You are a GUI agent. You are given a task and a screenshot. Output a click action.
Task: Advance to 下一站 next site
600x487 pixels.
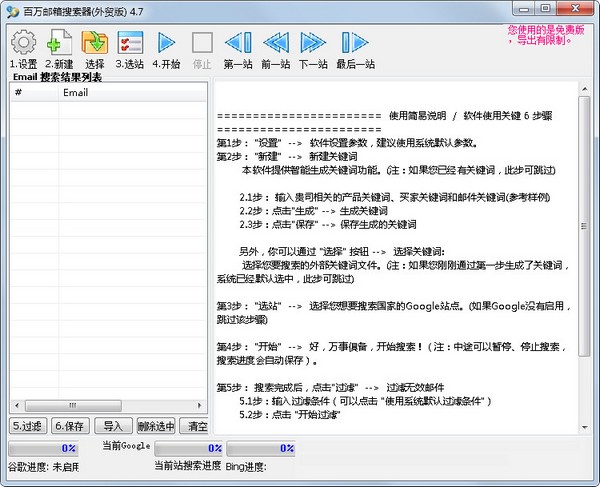(x=315, y=43)
